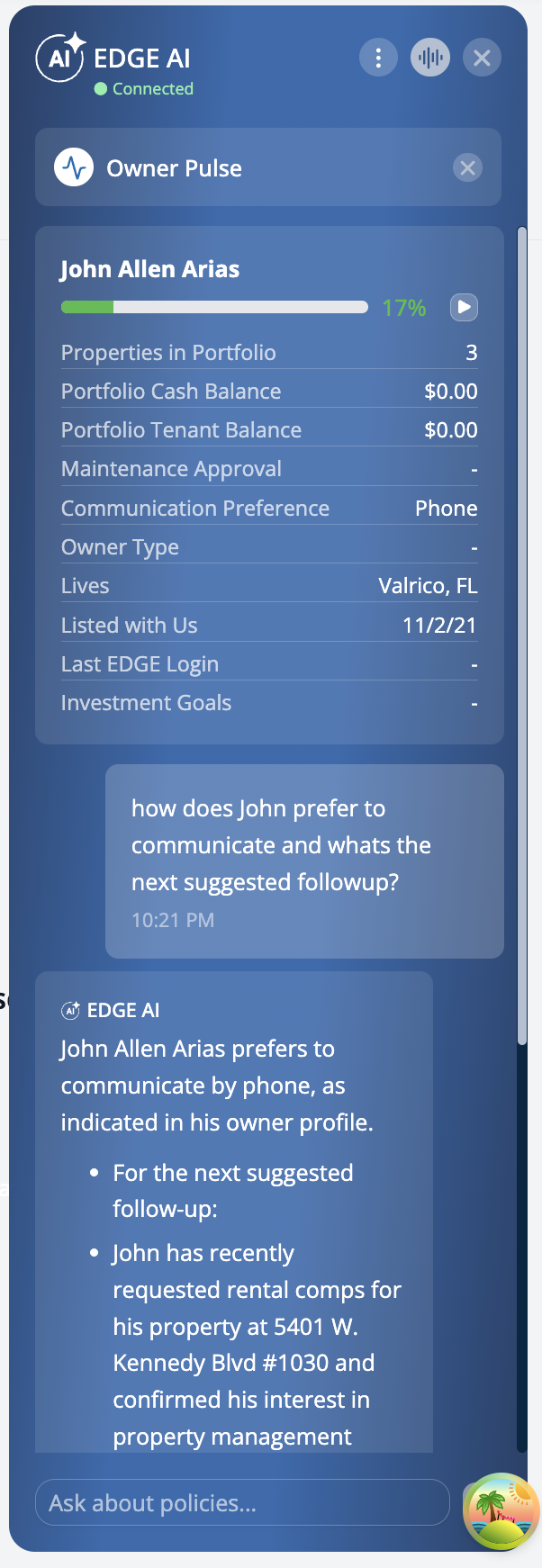The image size is (542, 1568).
Task: Click the palm tree island avatar
Action: coord(501,1511)
